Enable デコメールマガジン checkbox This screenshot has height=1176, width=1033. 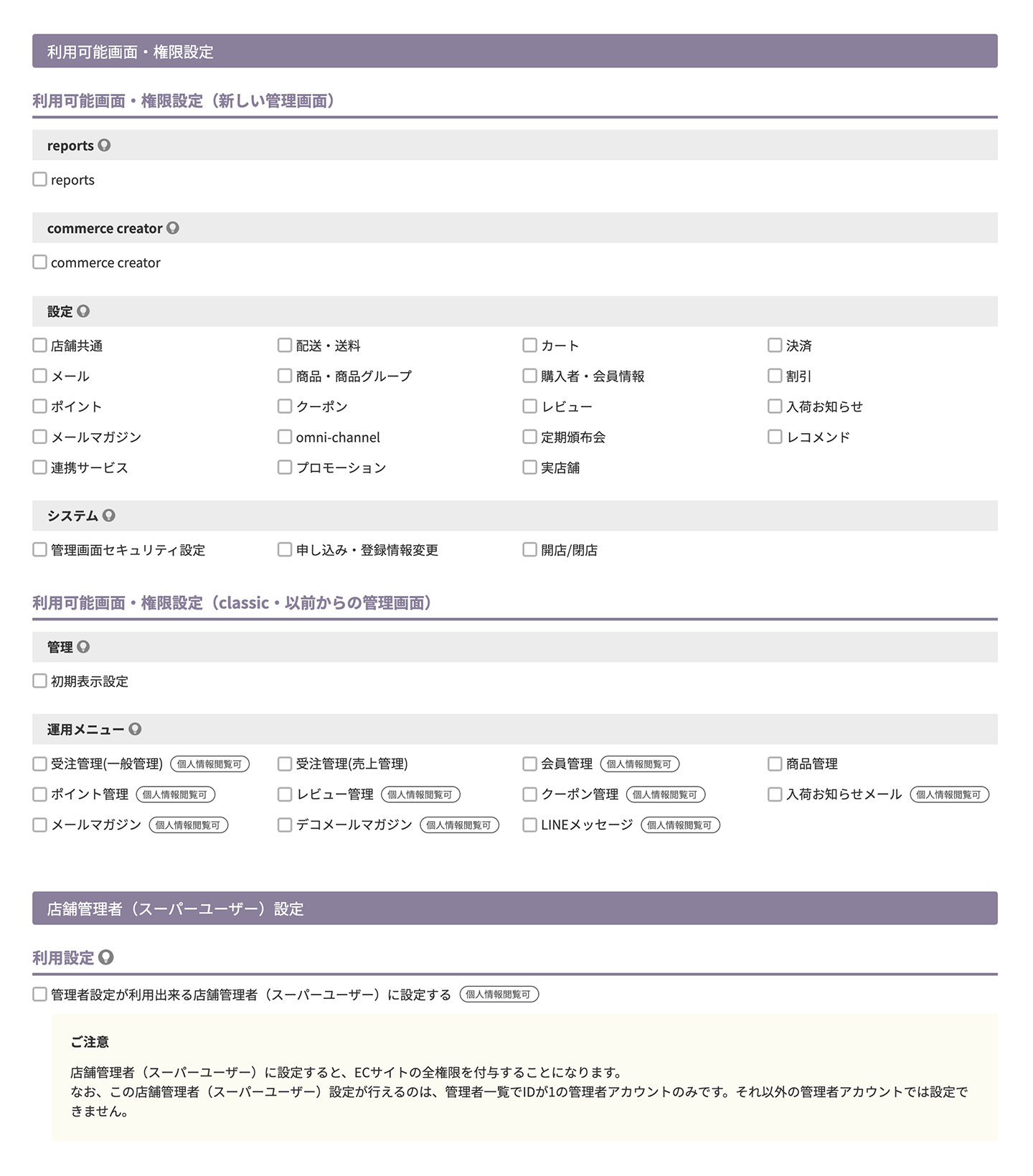pos(285,825)
